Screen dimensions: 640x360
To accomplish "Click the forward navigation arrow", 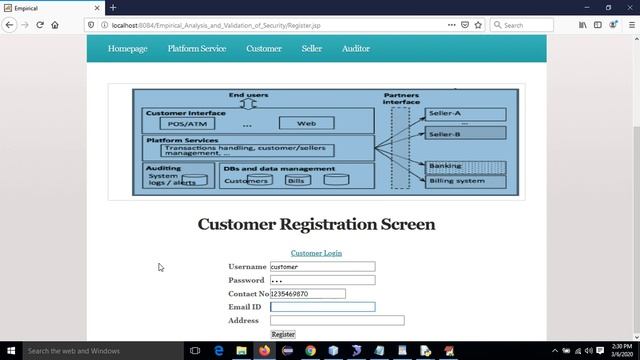I will 25,25.
